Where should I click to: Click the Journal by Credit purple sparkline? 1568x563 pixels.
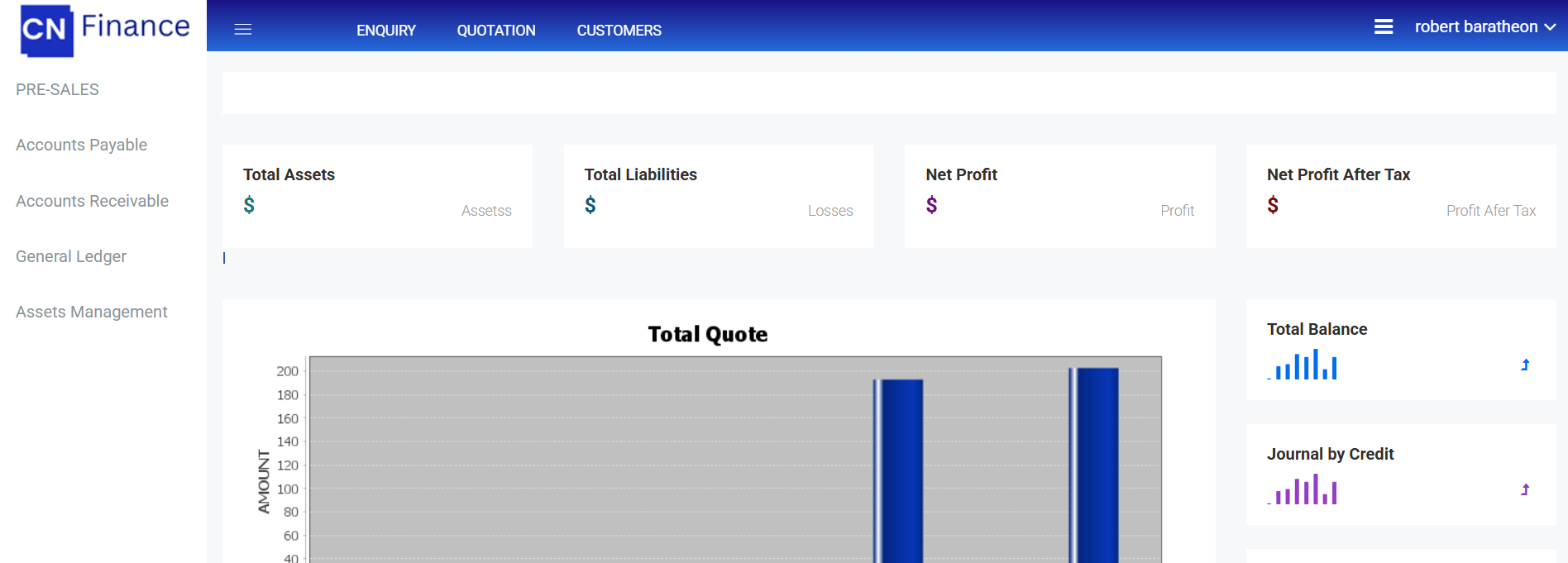pos(1303,489)
